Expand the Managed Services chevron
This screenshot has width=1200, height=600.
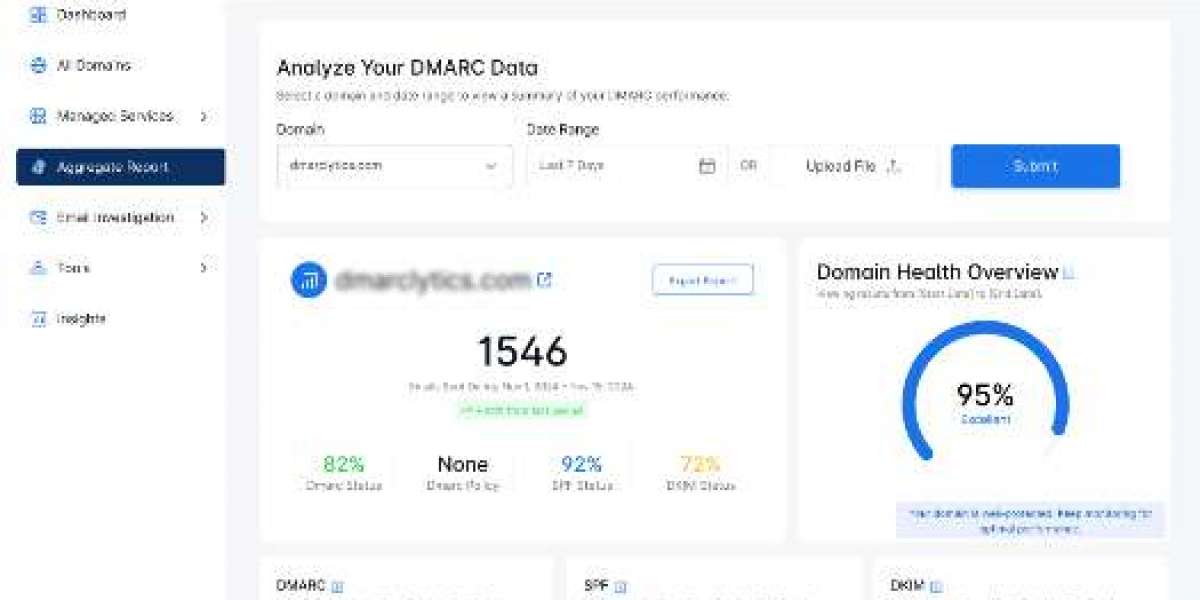[203, 116]
